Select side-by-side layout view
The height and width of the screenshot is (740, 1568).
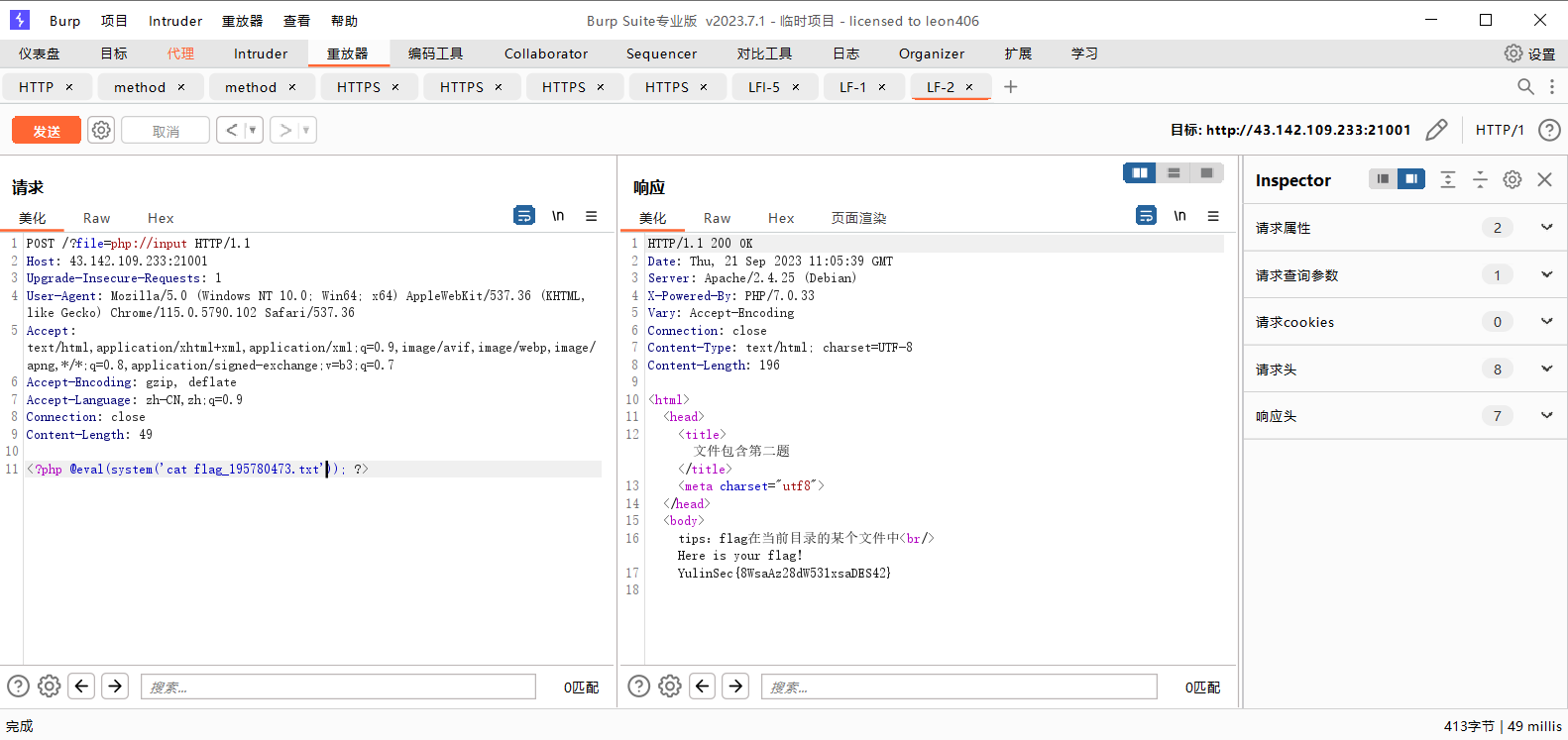coord(1140,173)
